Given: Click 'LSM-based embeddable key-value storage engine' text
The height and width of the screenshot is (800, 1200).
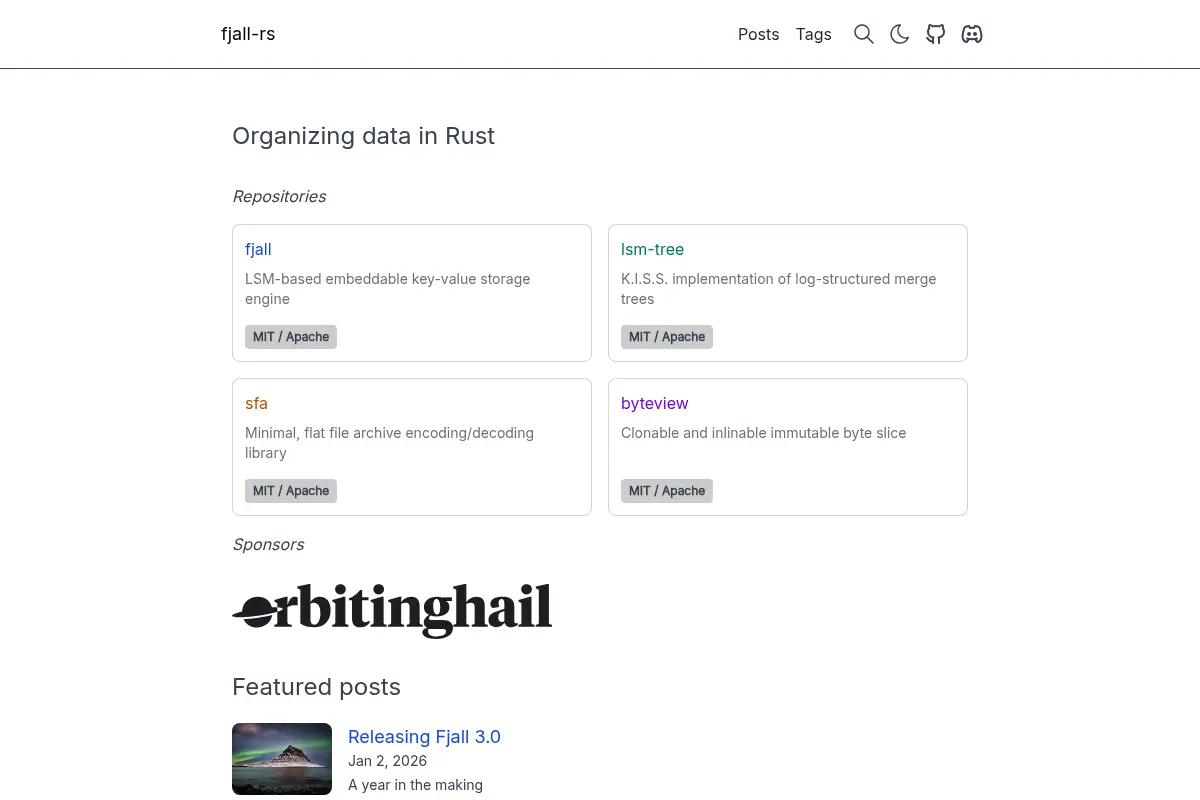Looking at the screenshot, I should tap(388, 289).
